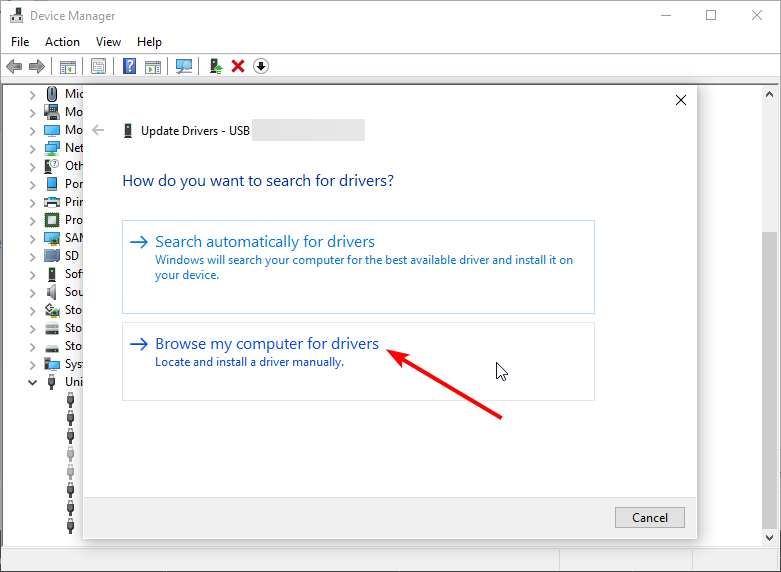Open the File menu

tap(20, 42)
